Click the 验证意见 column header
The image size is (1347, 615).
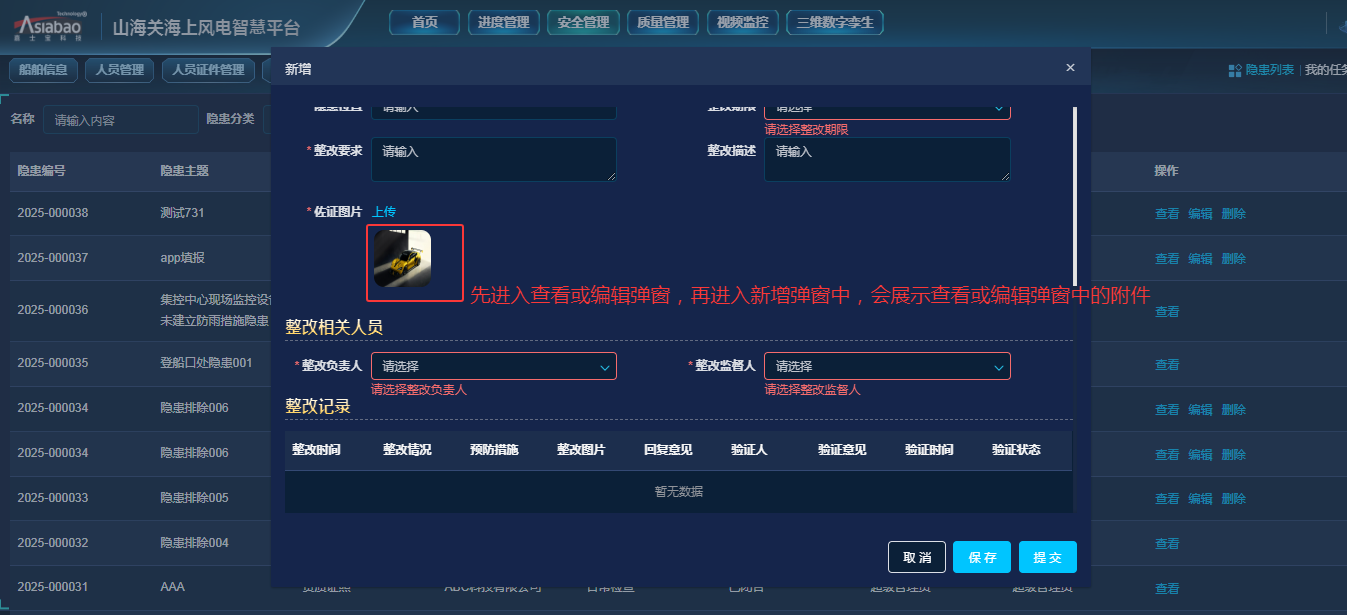[842, 450]
